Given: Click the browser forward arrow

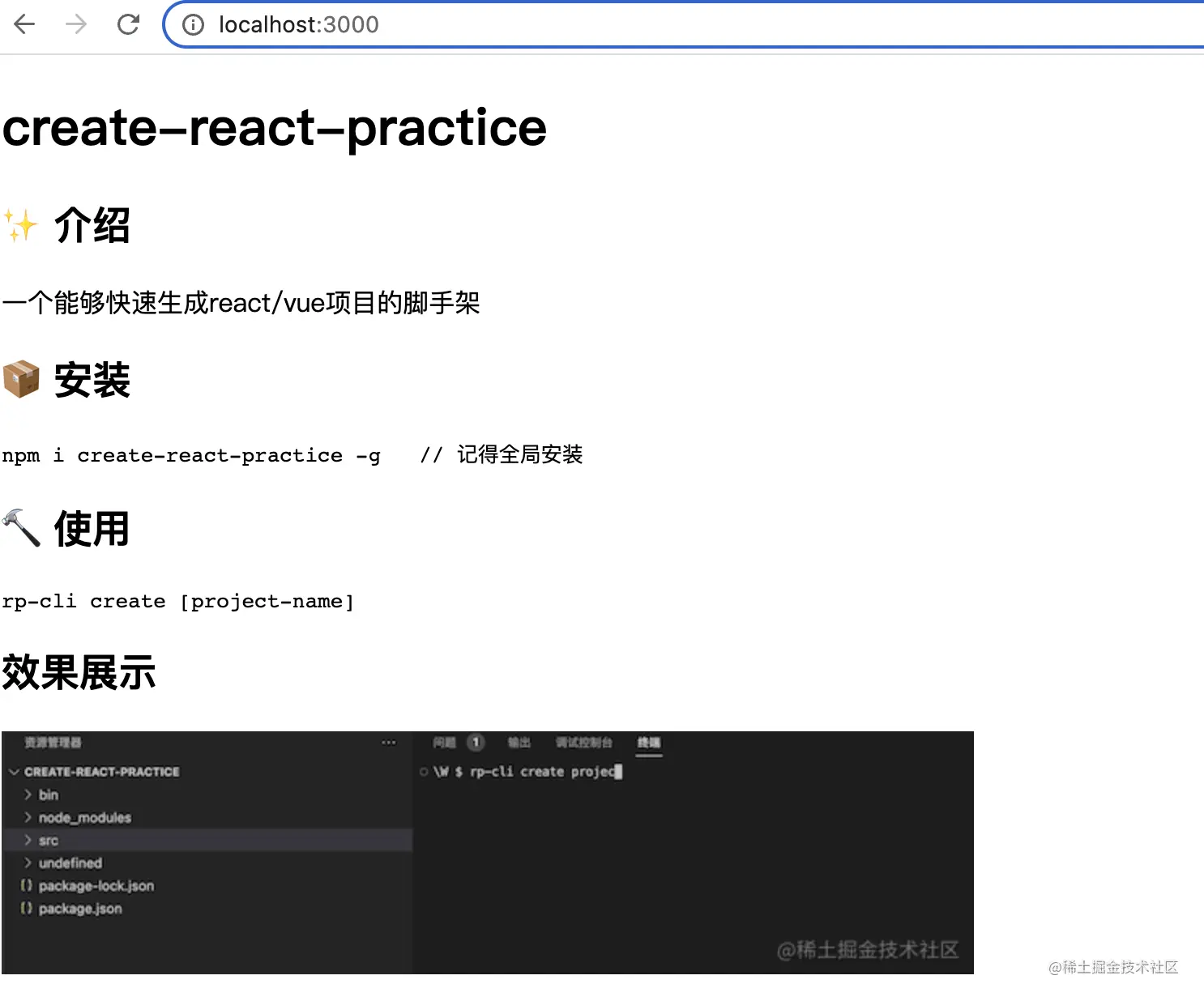Looking at the screenshot, I should point(76,24).
